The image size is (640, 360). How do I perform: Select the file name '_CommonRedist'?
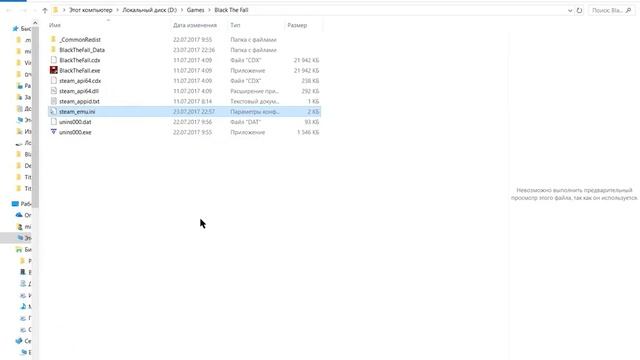(x=80, y=40)
